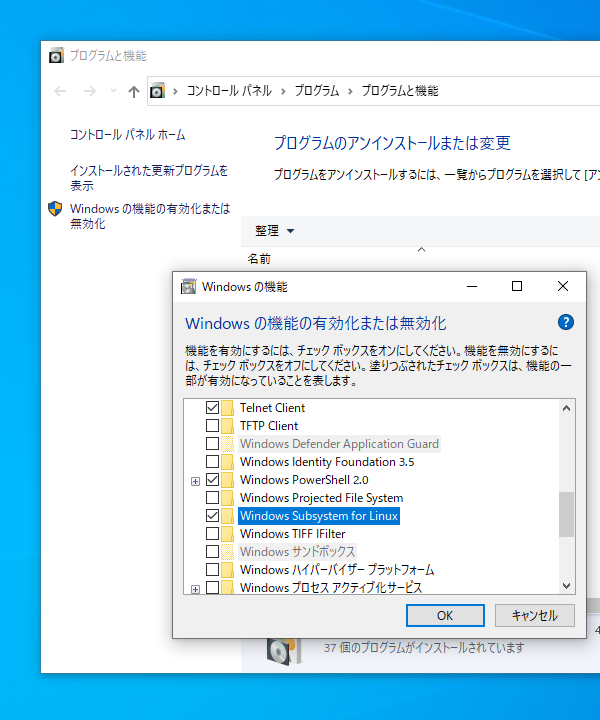Click the Windows Projected File System folder icon
The image size is (600, 720).
[227, 498]
